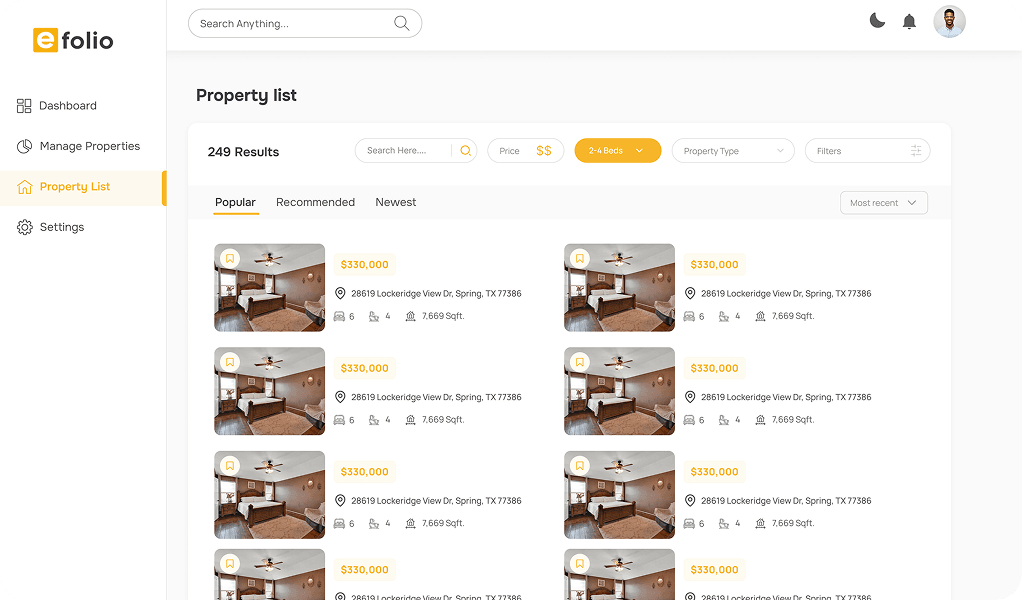Screen dimensions: 1022x600
Task: Bookmark the first property in right column
Action: pos(579,258)
